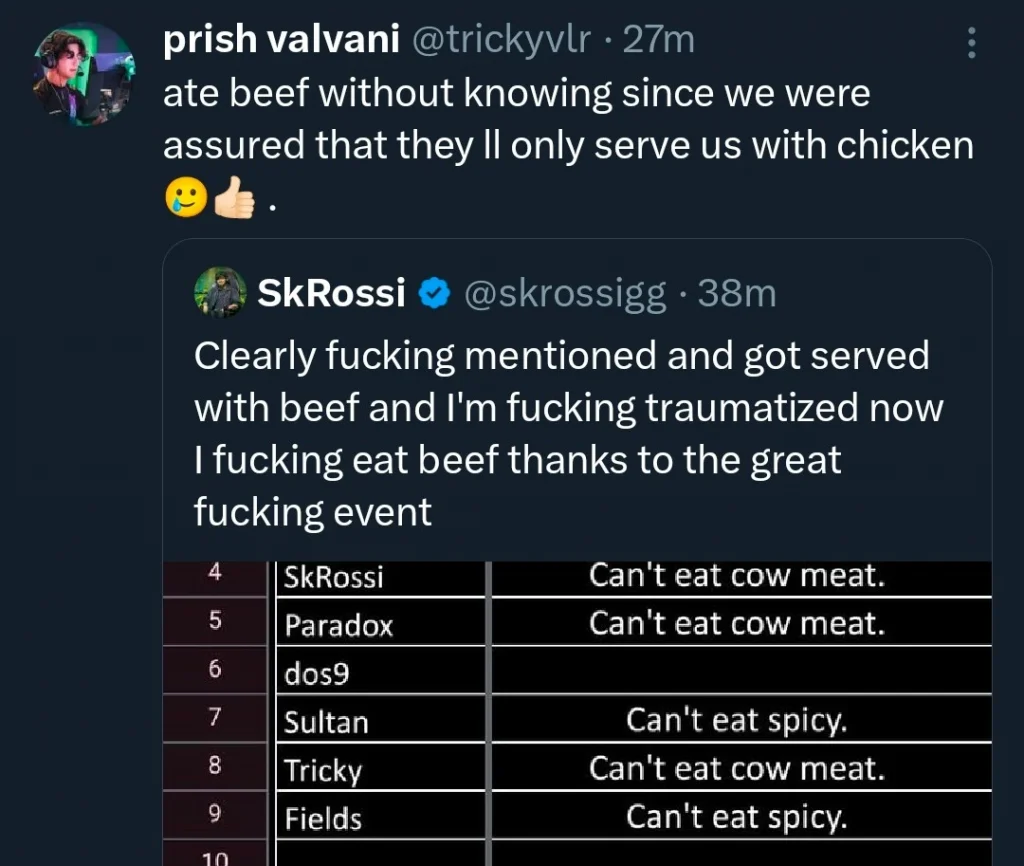Image resolution: width=1024 pixels, height=866 pixels.
Task: Click SkRossi's blue verified badge
Action: pos(434,292)
